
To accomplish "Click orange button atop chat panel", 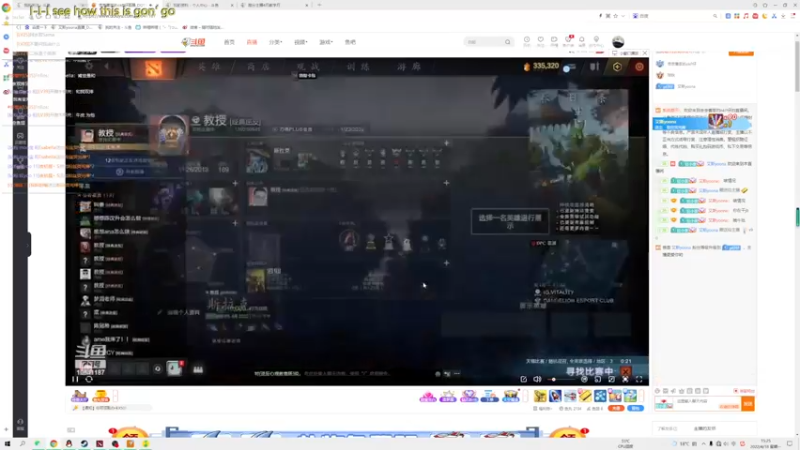I will (741, 52).
